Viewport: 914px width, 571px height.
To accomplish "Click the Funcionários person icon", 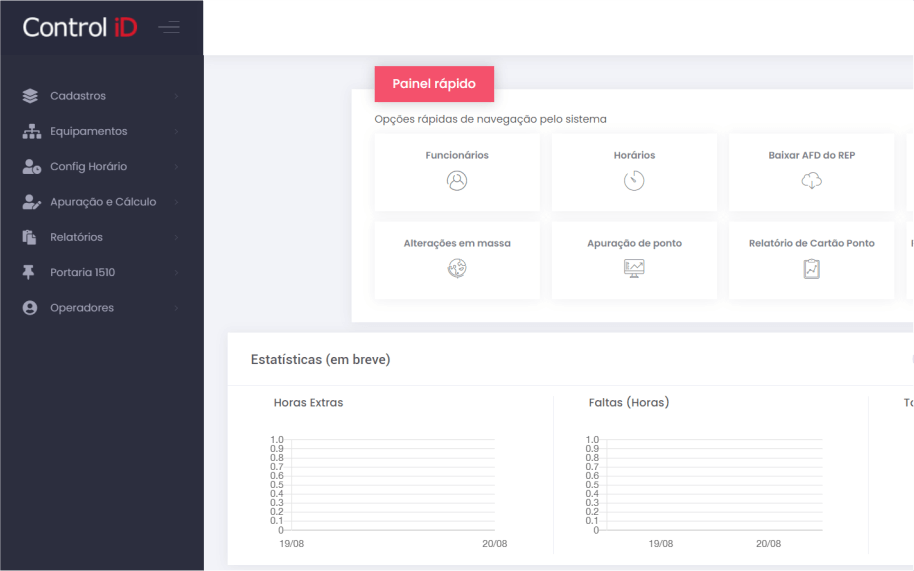I will (457, 181).
